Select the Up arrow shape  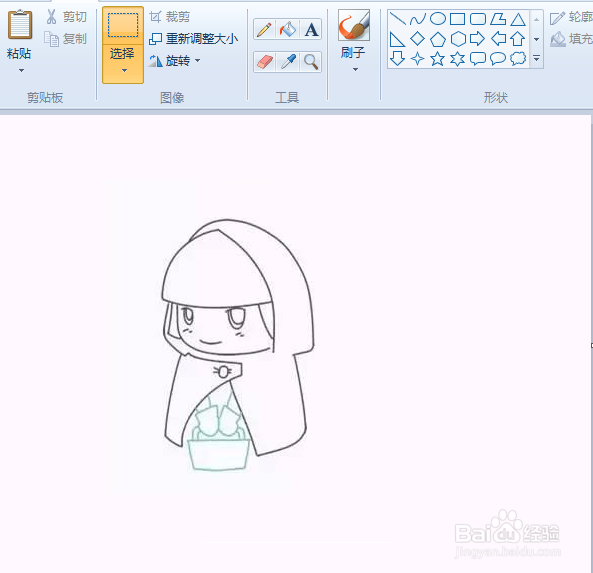(518, 39)
